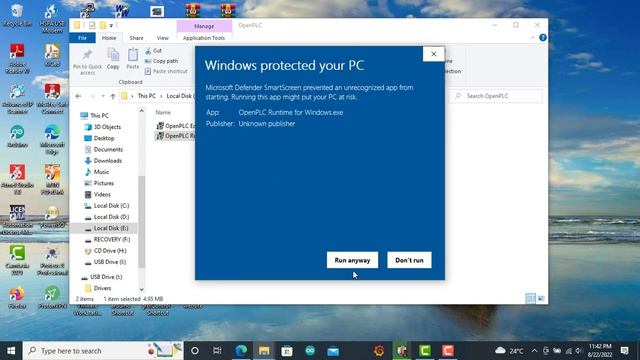The image size is (640, 360).
Task: Open notification center icon
Action: pyautogui.click(x=624, y=351)
